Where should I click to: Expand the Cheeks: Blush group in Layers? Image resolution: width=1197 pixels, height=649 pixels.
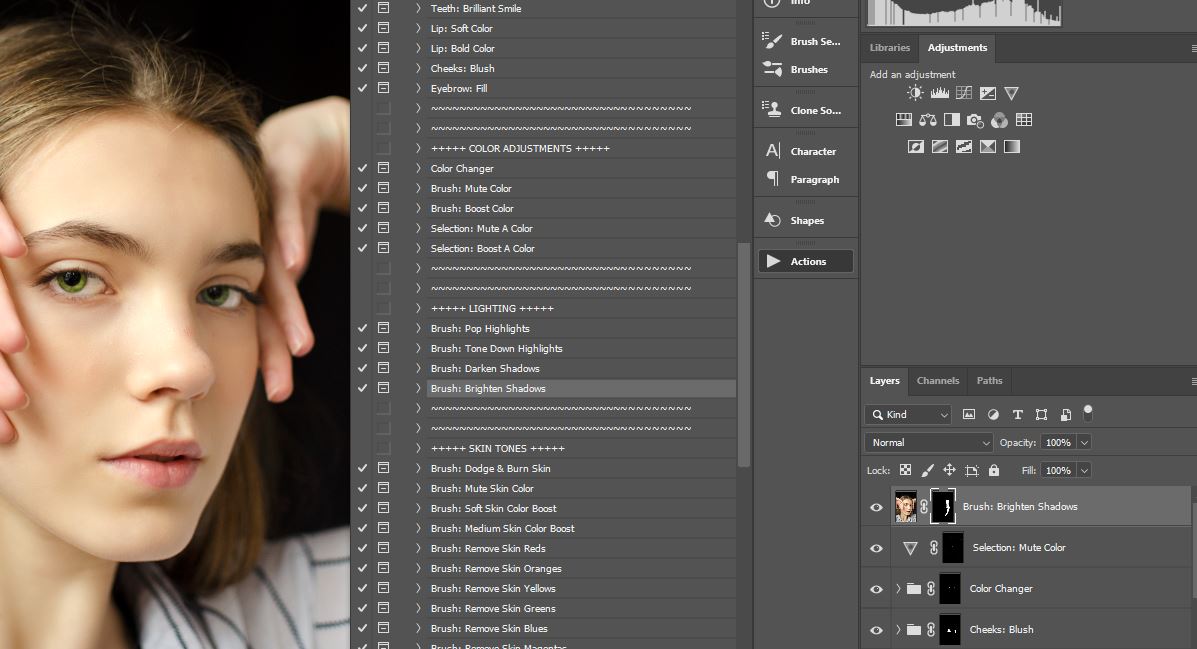coord(899,630)
